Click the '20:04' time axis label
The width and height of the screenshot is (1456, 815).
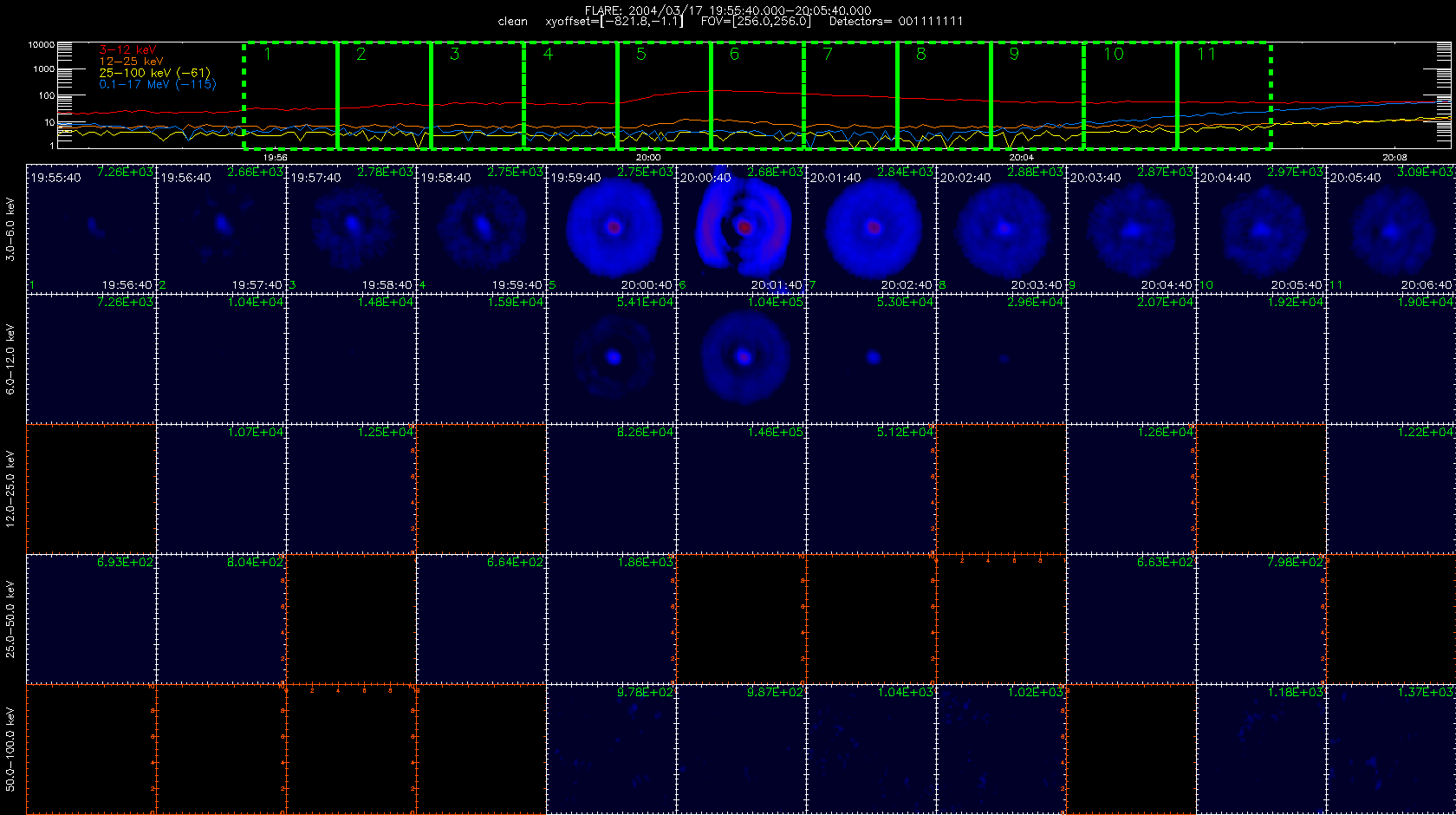click(1022, 158)
